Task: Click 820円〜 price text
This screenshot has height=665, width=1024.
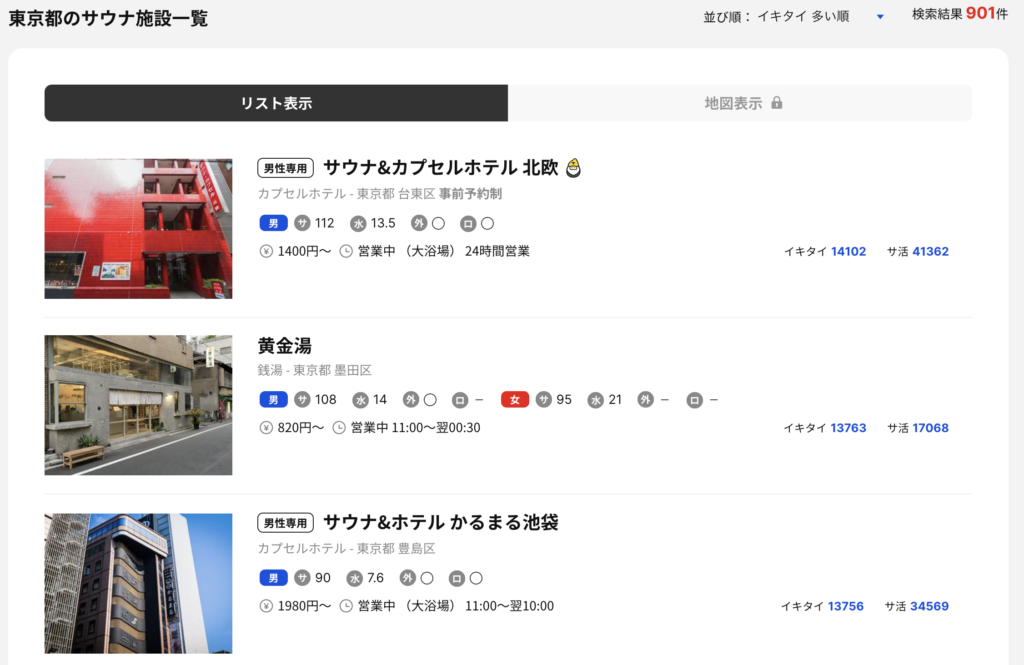Action: [x=300, y=428]
